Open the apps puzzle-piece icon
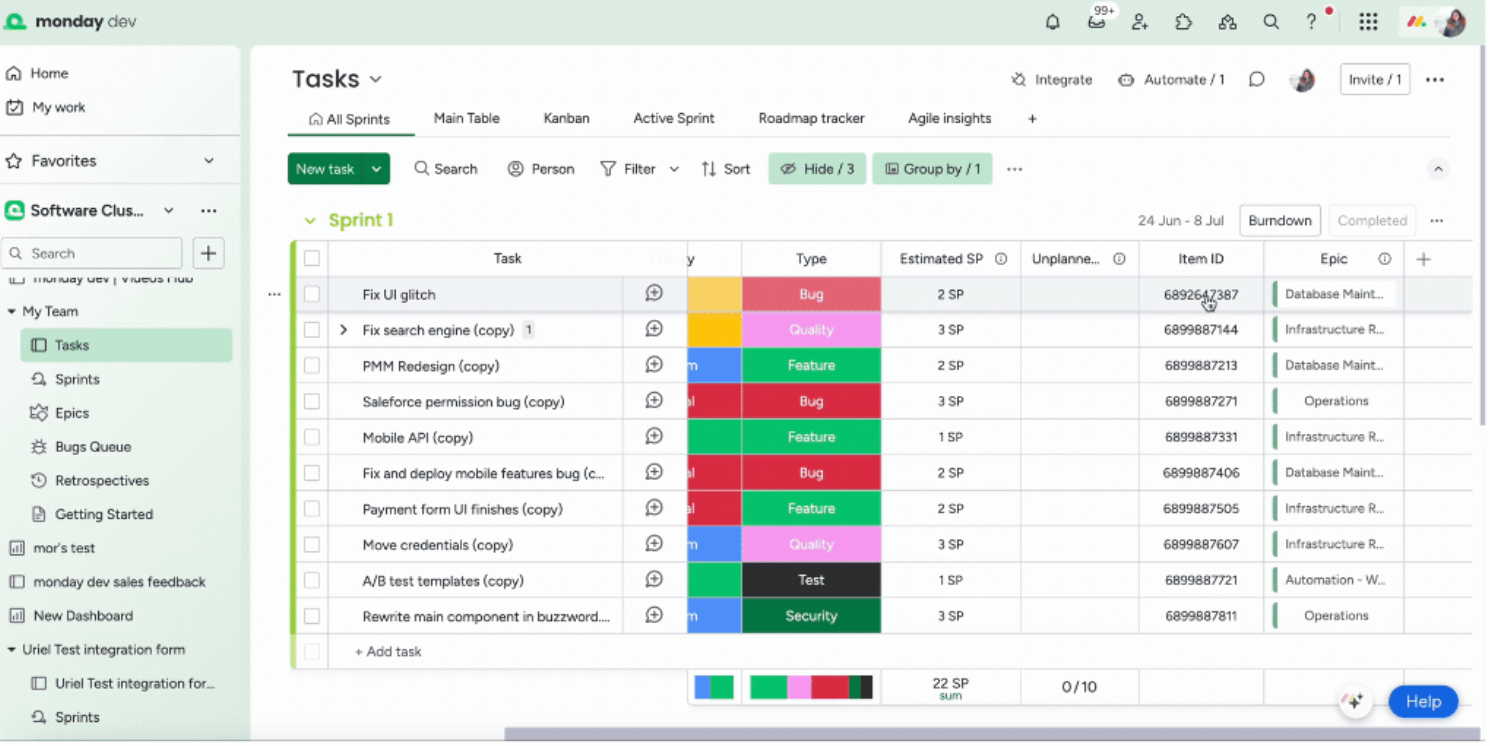This screenshot has height=746, width=1490. coord(1184,22)
